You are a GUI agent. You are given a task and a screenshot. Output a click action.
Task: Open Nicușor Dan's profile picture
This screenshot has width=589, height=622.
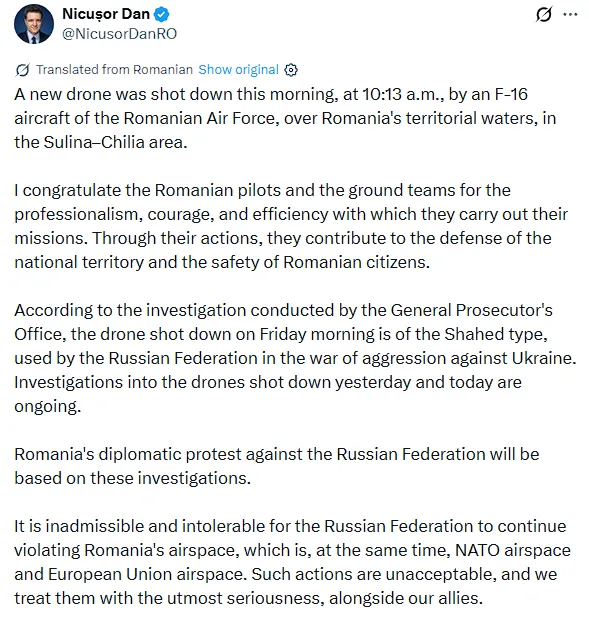pos(34,24)
